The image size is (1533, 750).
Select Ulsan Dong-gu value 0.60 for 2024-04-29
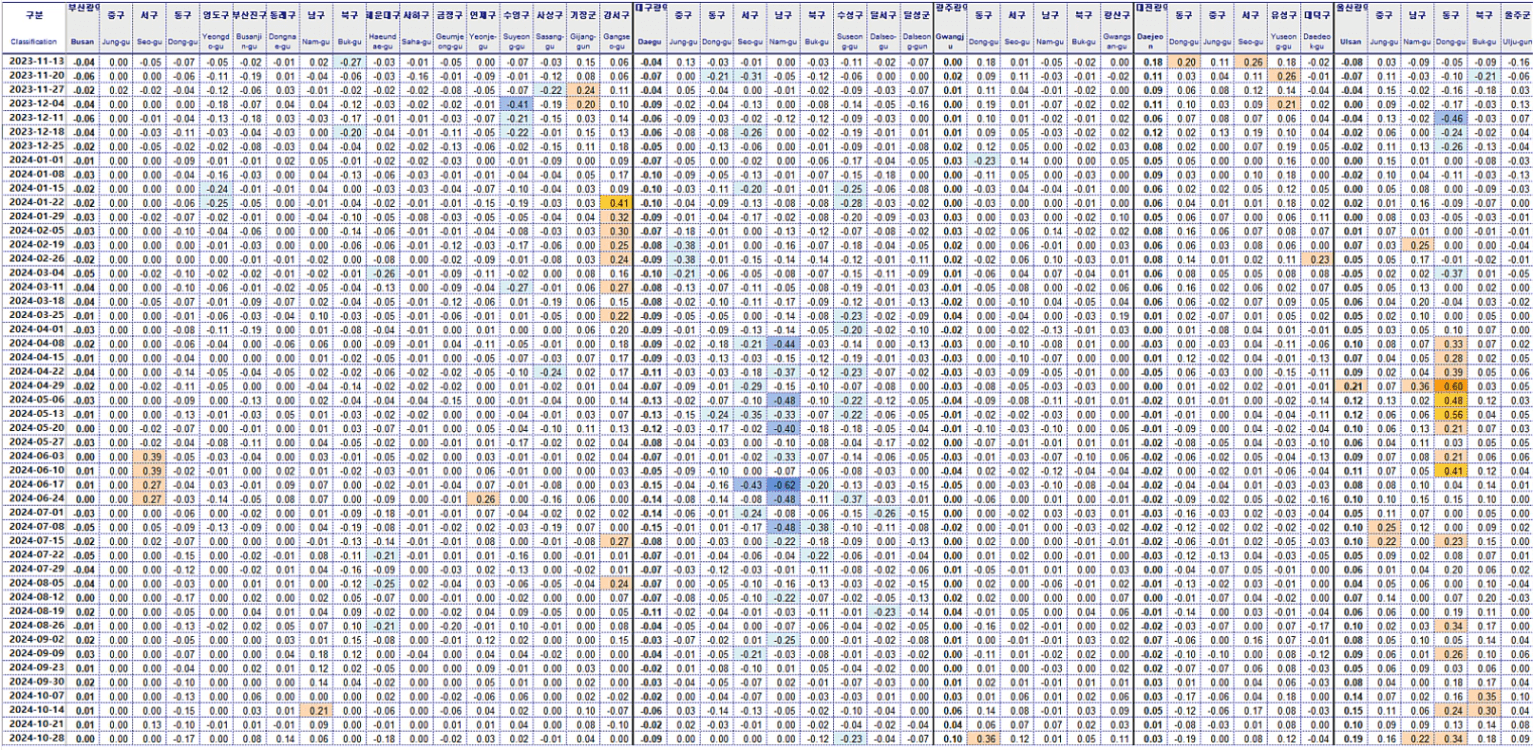tap(1451, 384)
